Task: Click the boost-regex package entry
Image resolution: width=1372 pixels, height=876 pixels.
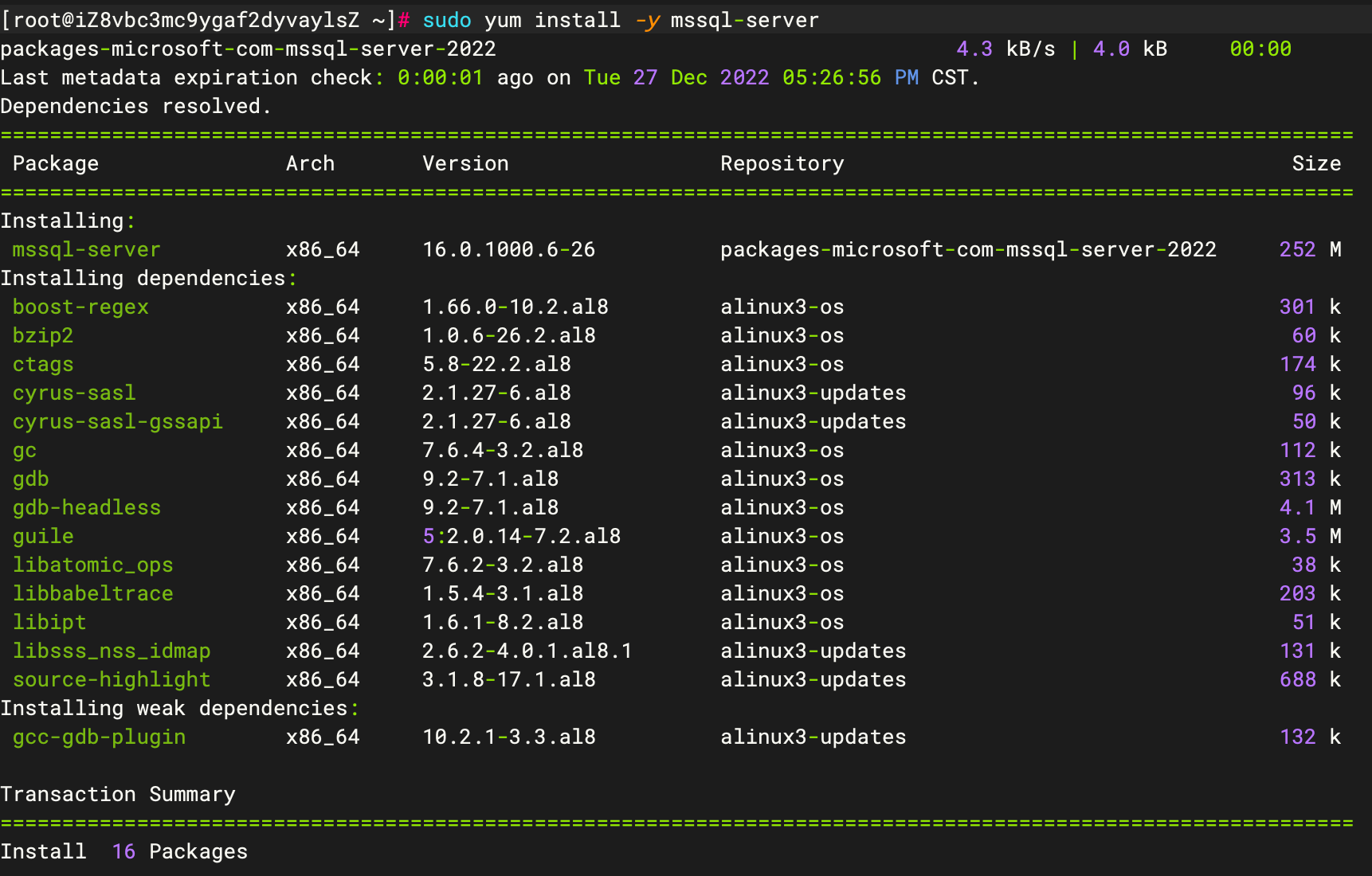Action: click(80, 307)
